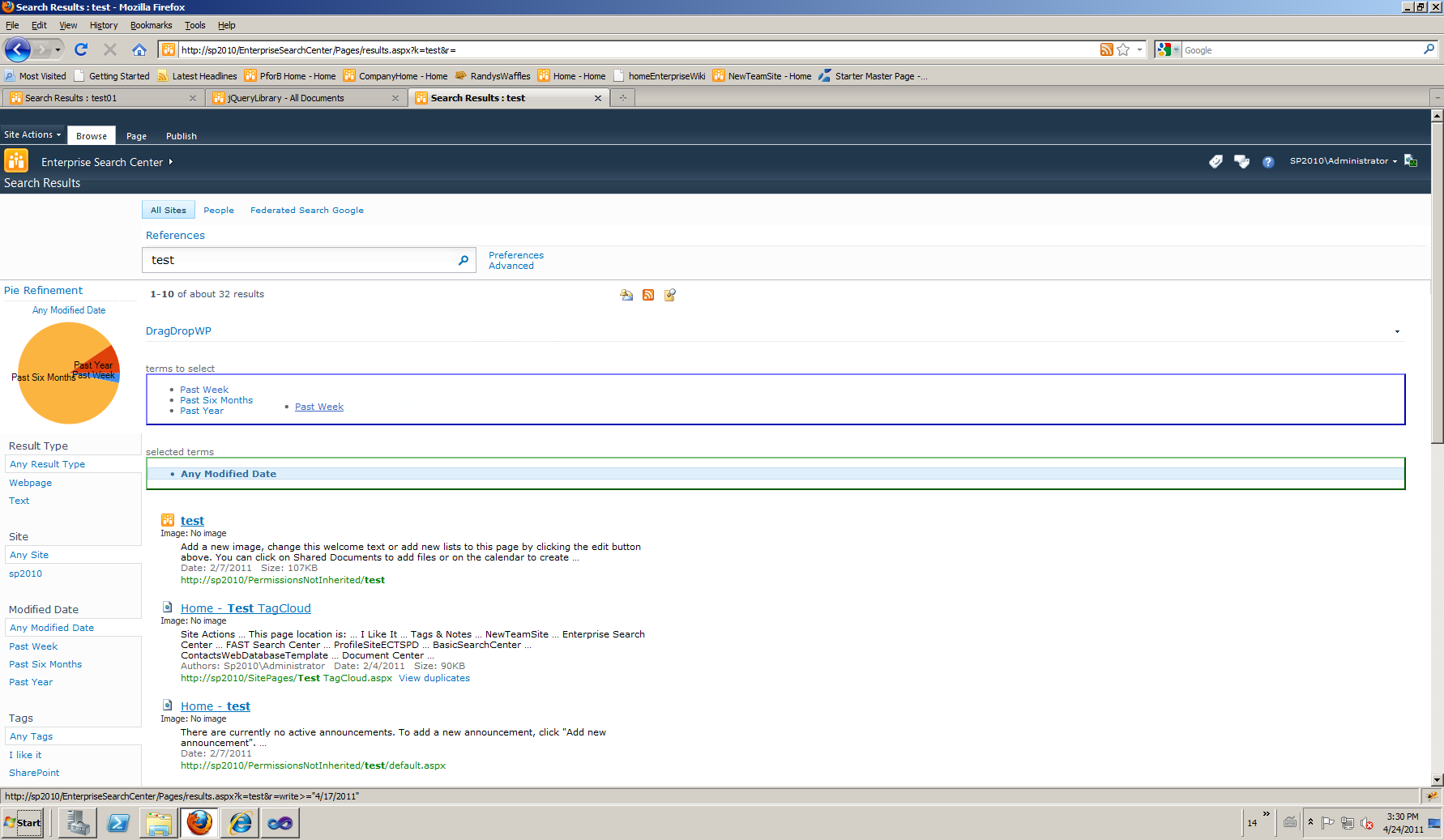Click the Alert Me icon above results
Image resolution: width=1444 pixels, height=840 pixels.
(x=626, y=295)
